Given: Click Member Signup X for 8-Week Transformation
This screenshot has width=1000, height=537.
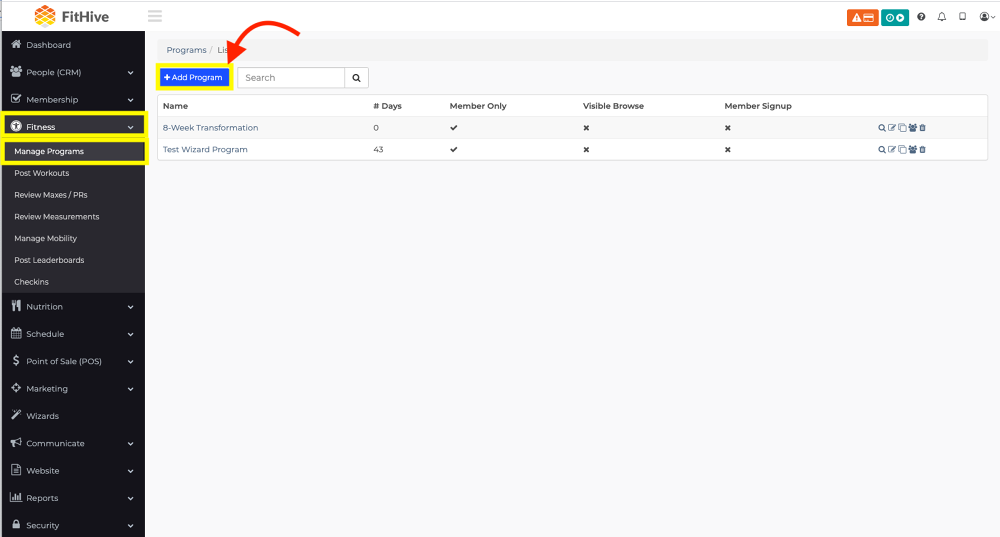Looking at the screenshot, I should 728,128.
